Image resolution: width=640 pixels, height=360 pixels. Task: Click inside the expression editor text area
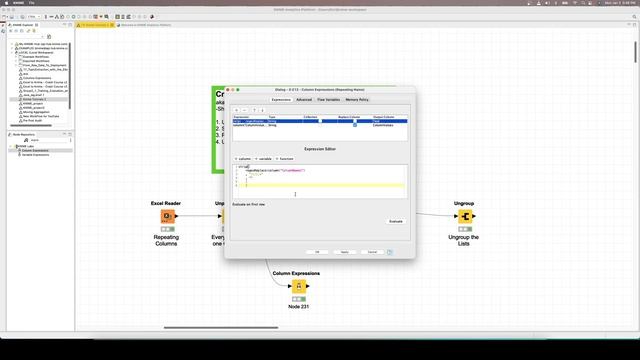(320, 181)
